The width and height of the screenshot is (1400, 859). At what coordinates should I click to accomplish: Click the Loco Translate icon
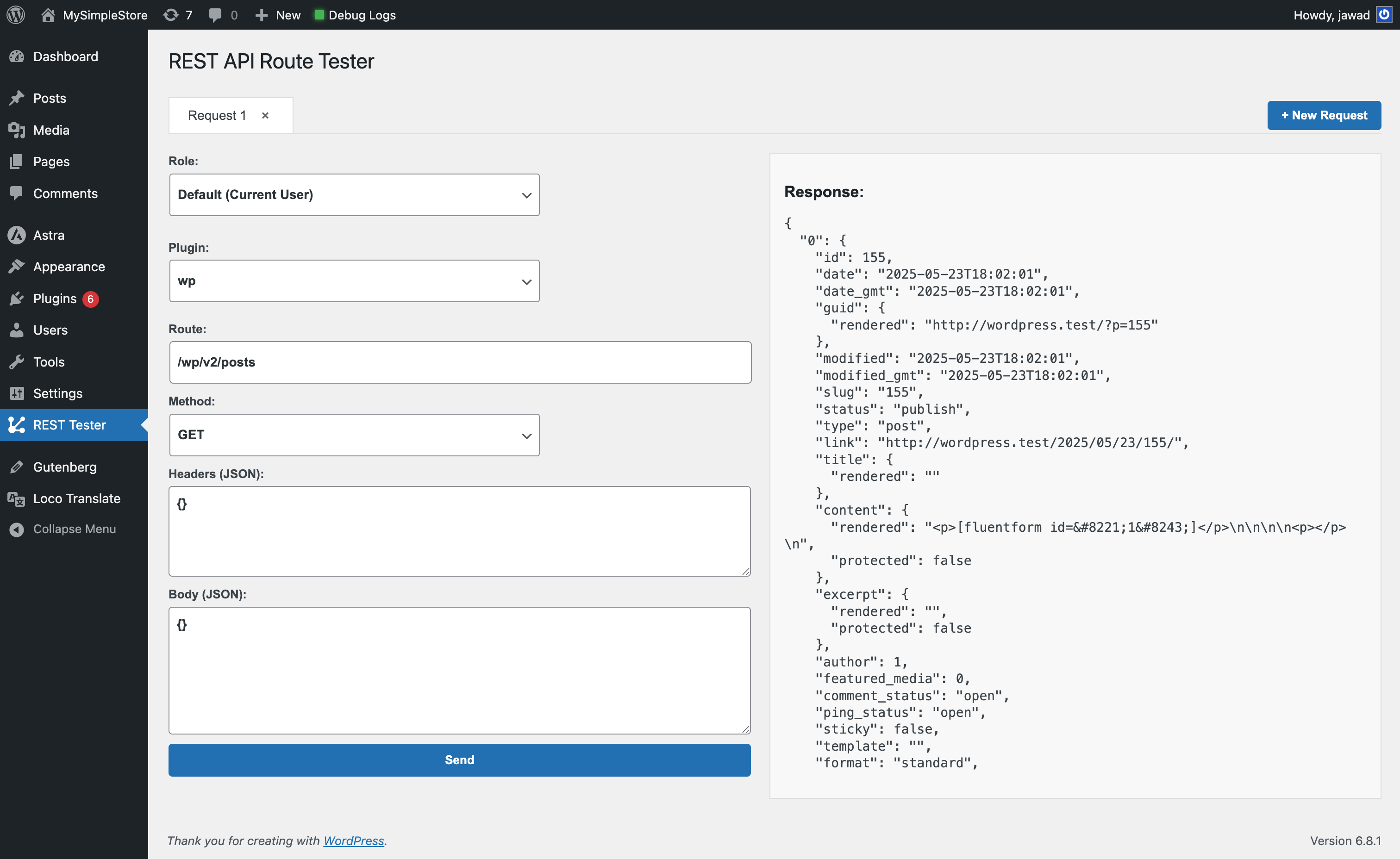click(x=17, y=499)
